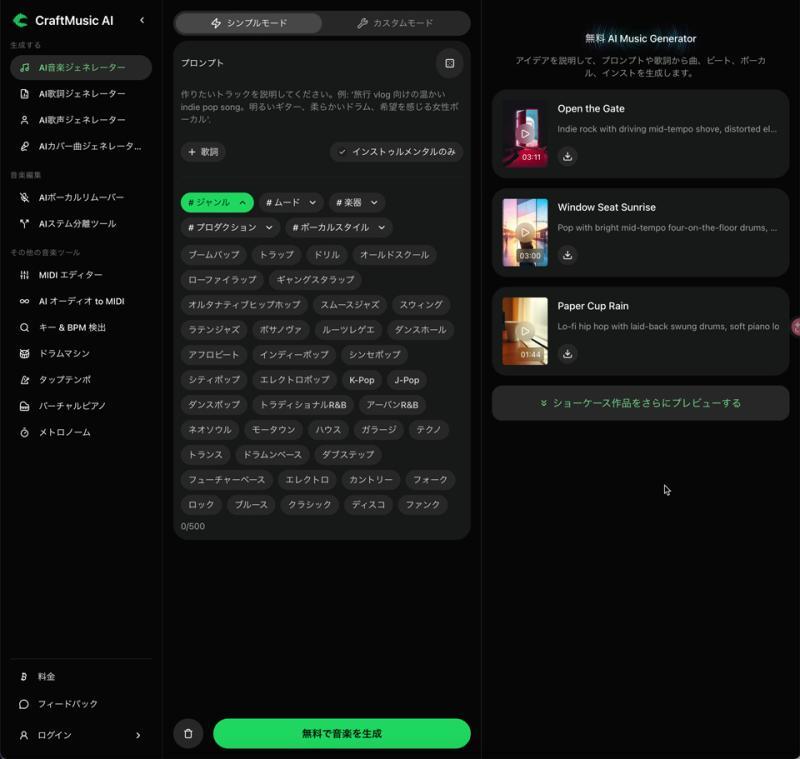Image resolution: width=800 pixels, height=759 pixels.
Task: Play the Paper Cup Rain track
Action: (x=525, y=331)
